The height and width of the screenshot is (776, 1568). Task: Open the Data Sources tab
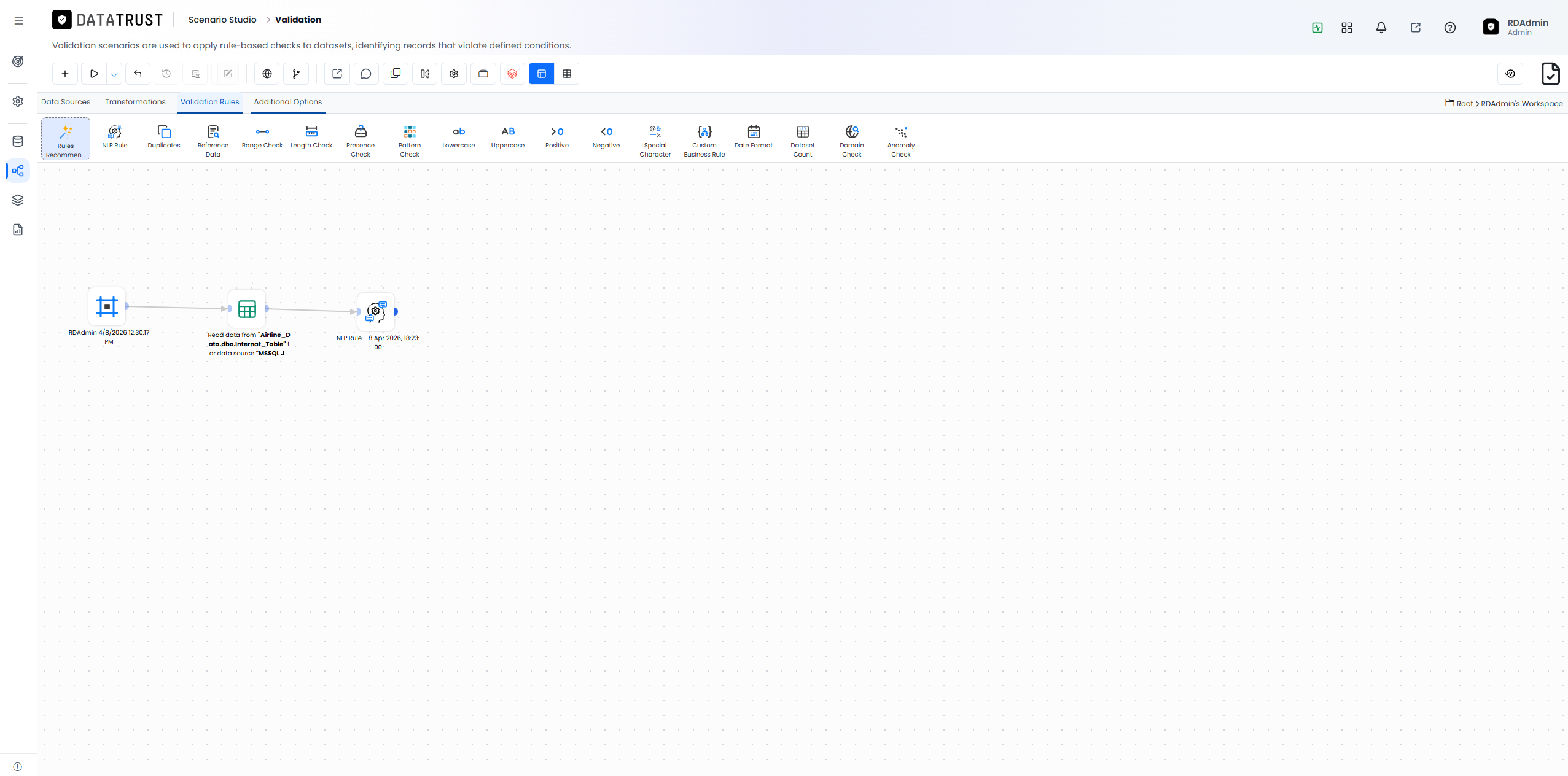tap(66, 102)
